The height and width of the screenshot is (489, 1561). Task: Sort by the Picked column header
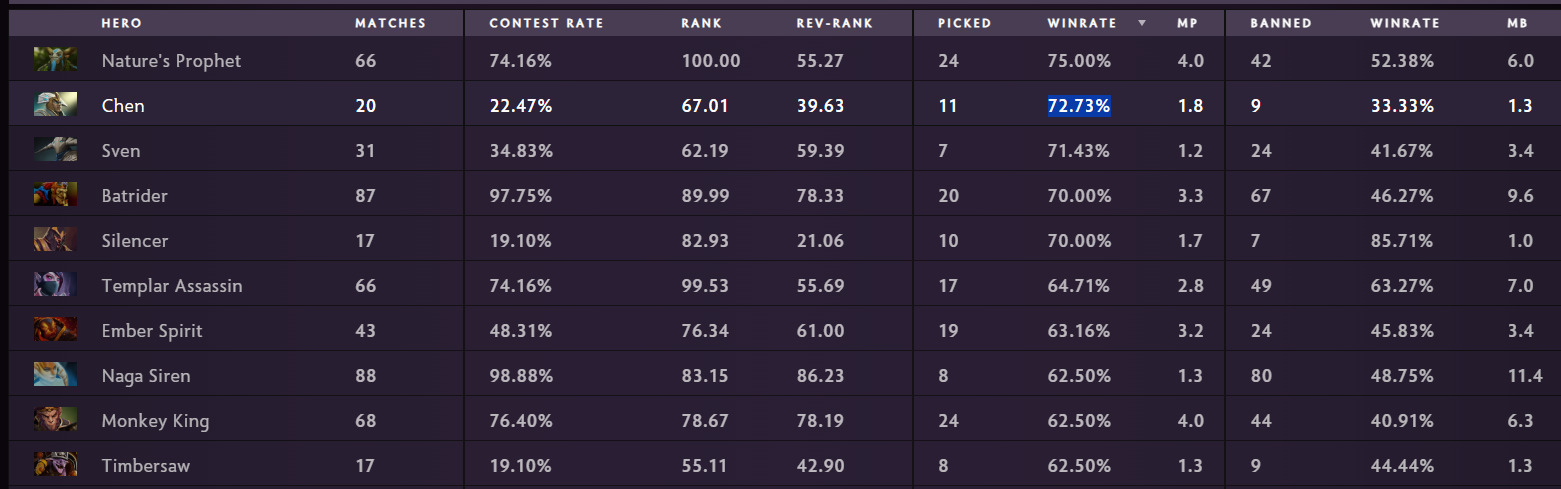(x=964, y=23)
